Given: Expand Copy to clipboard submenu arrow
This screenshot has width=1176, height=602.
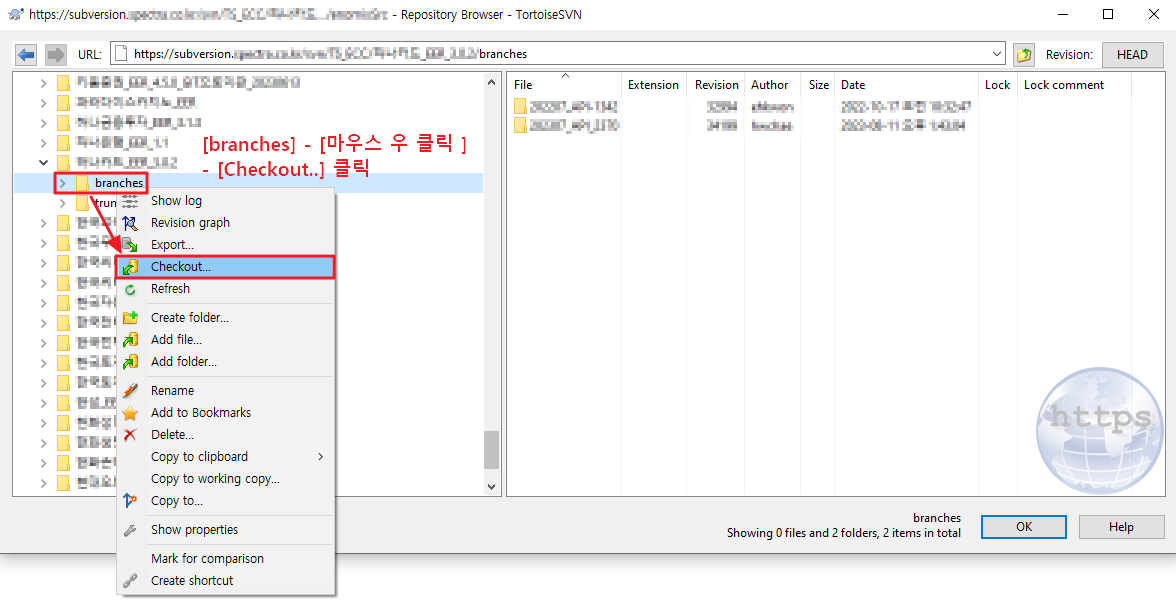Looking at the screenshot, I should [x=320, y=457].
